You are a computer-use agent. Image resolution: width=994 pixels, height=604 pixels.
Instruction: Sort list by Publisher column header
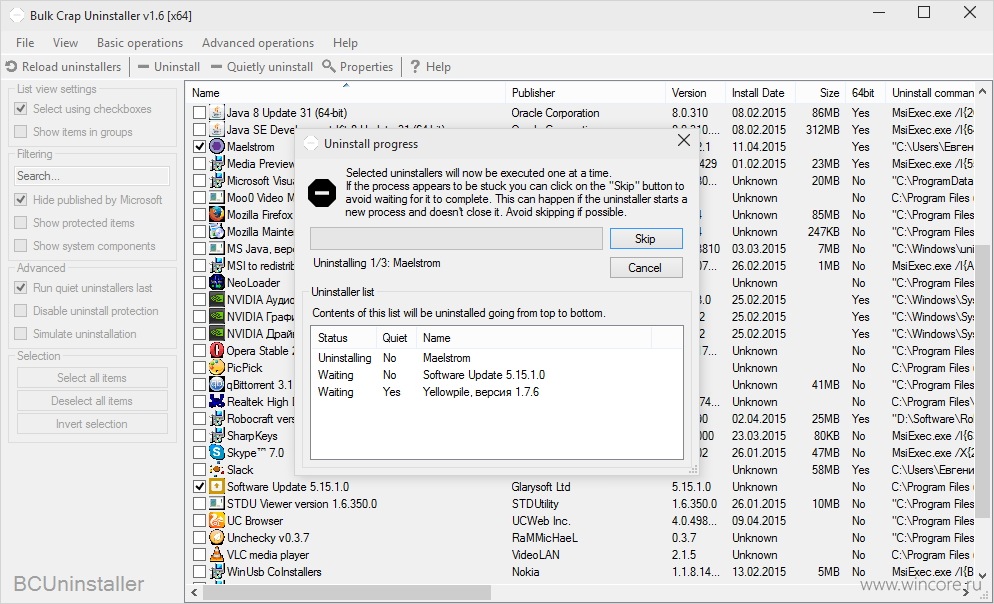tap(585, 93)
